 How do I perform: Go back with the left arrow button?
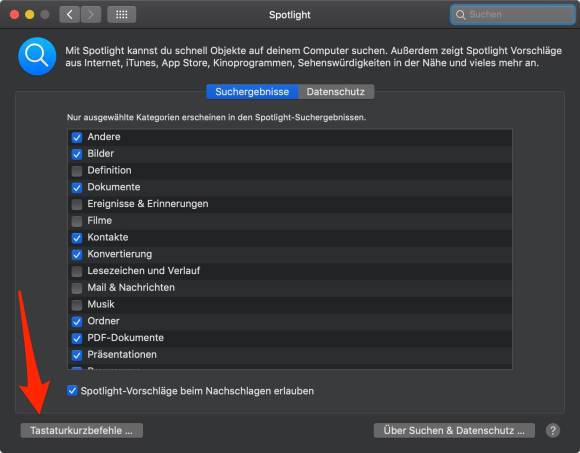pos(70,15)
